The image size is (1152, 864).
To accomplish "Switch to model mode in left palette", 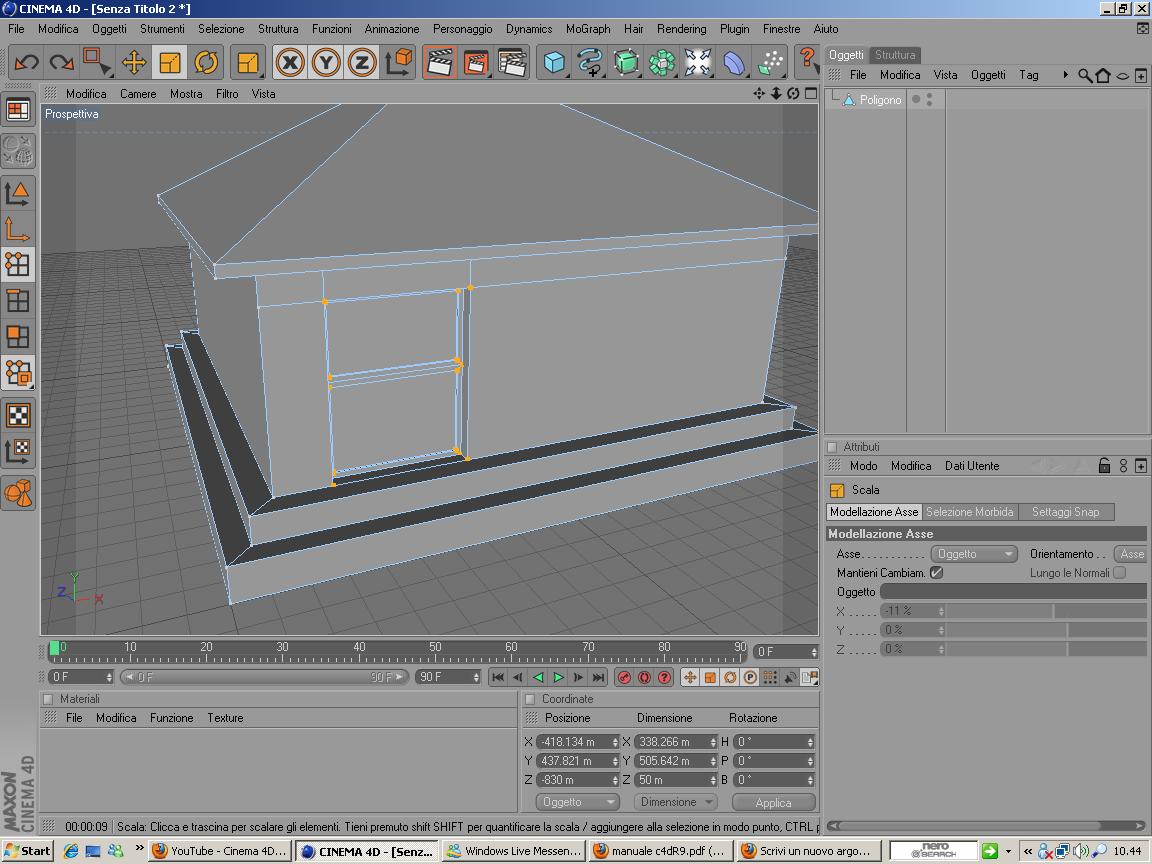I will pos(18,193).
